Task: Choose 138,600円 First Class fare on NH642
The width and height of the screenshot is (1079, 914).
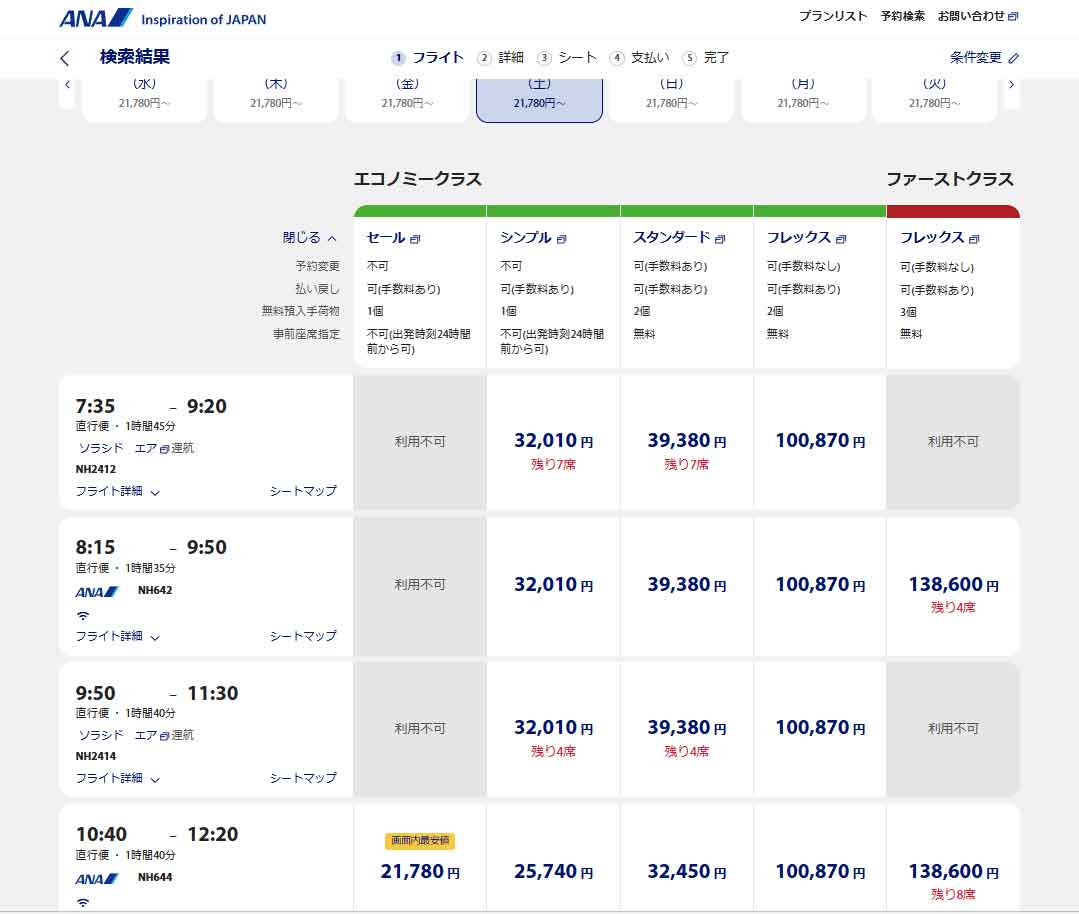Action: coord(952,585)
